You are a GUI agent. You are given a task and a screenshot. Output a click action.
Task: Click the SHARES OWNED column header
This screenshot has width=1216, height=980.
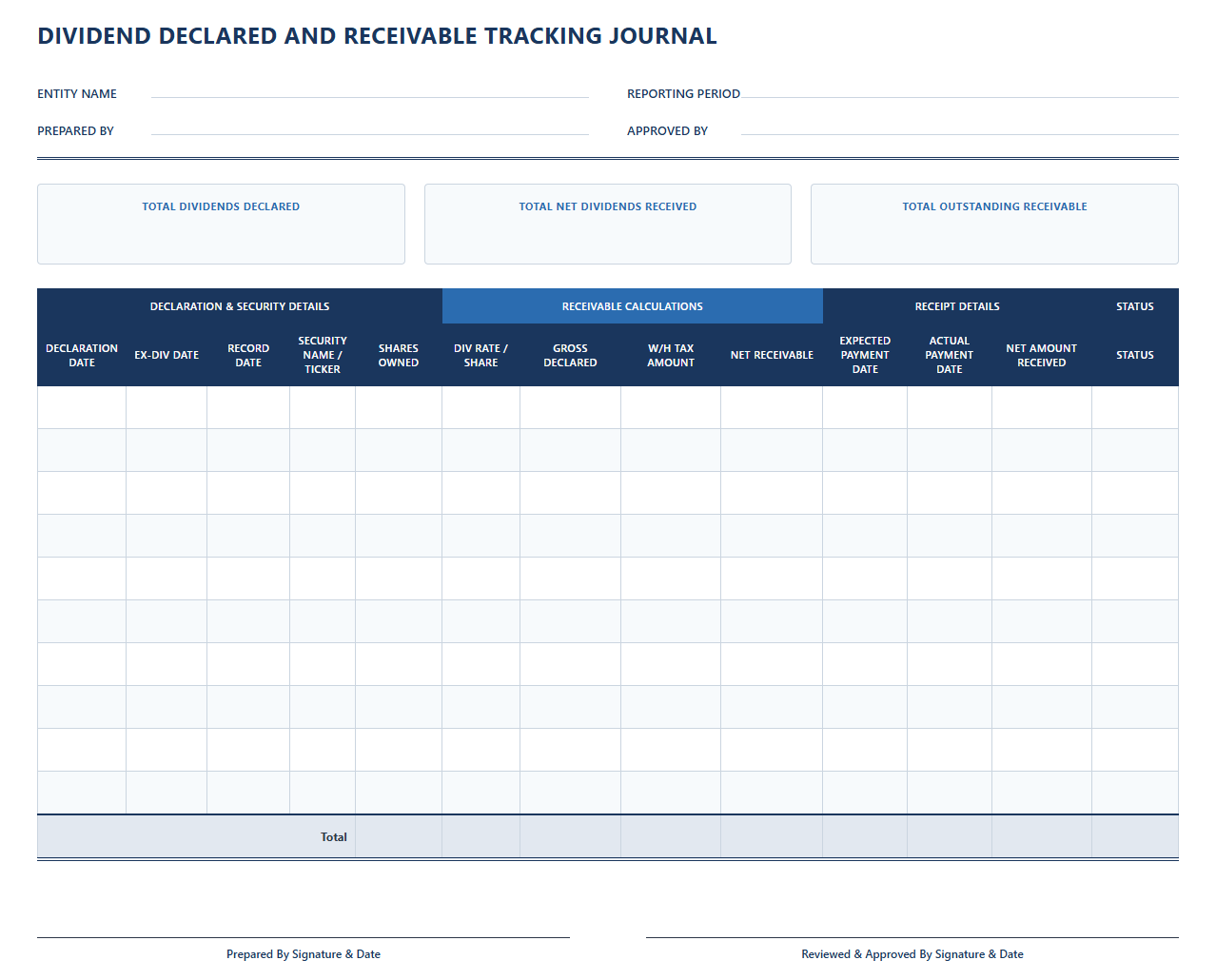(399, 355)
